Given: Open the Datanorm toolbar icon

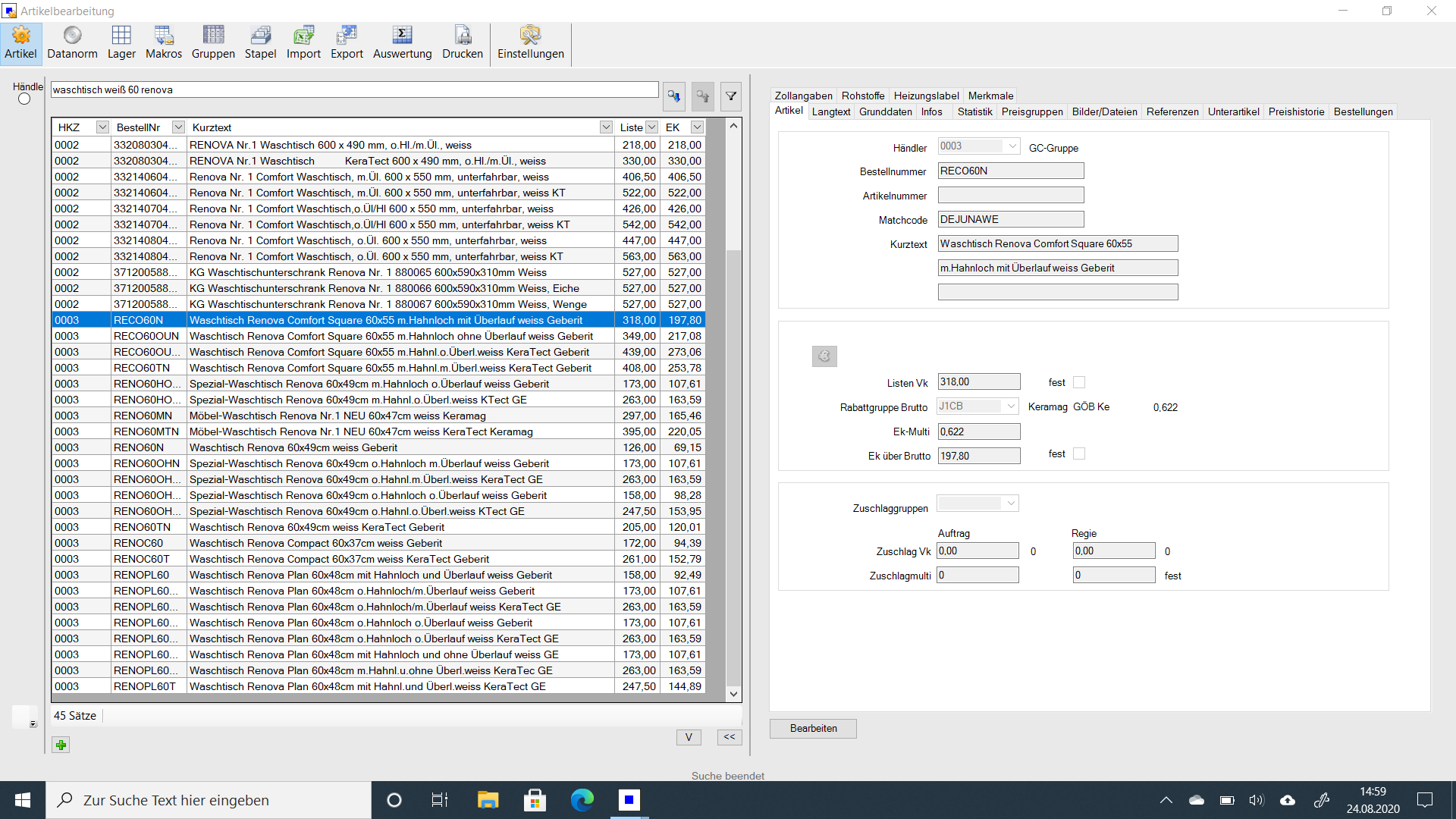Looking at the screenshot, I should click(72, 42).
